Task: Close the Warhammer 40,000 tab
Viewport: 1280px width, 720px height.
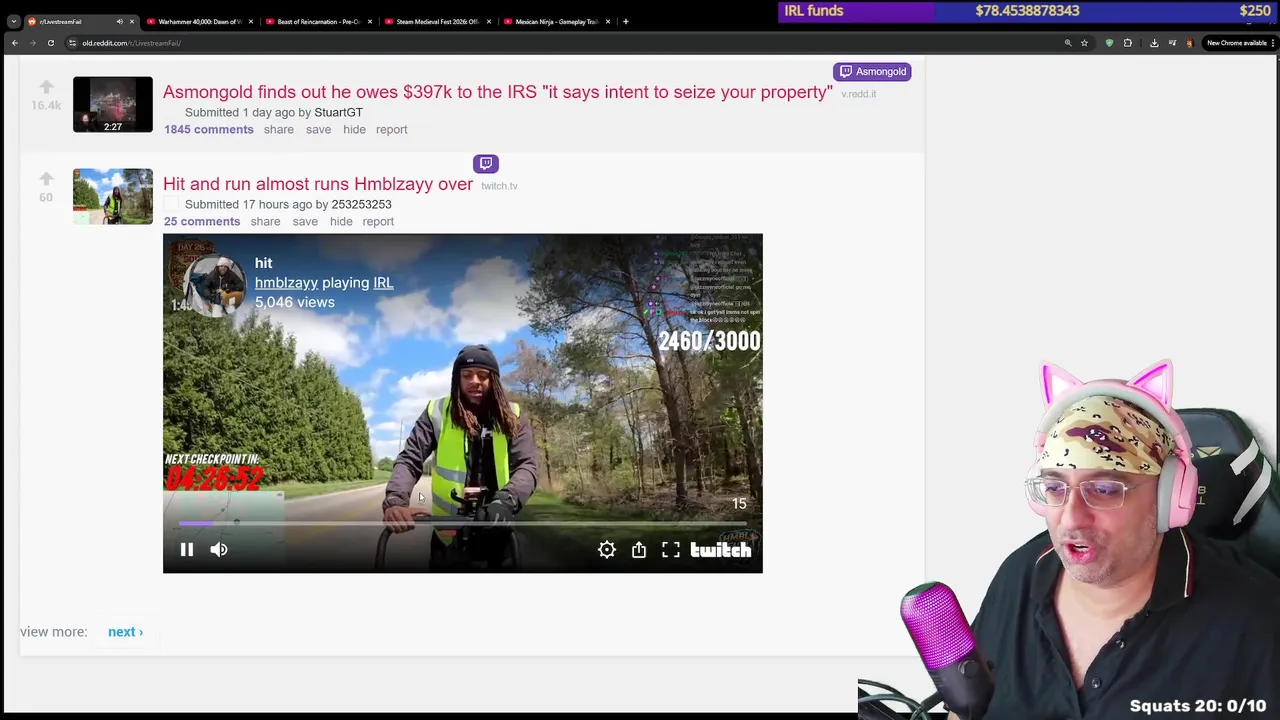Action: [251, 21]
